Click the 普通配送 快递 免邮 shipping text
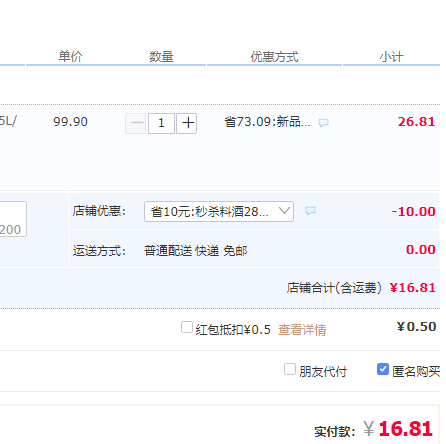Screen dimensions: 446x444 click(196, 251)
